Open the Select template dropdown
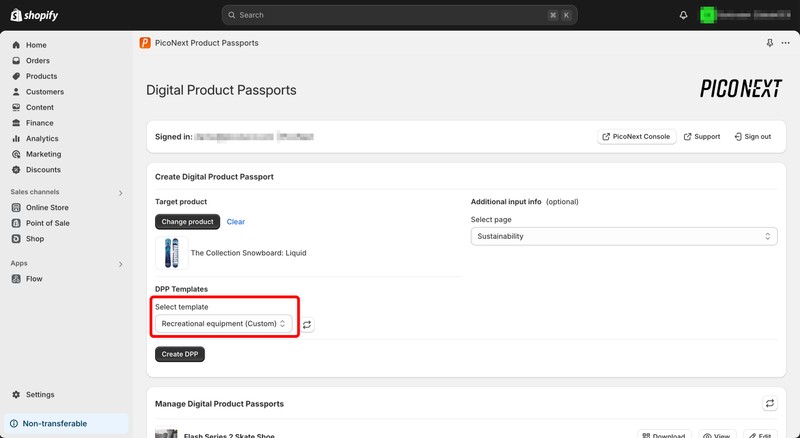The width and height of the screenshot is (800, 438). [224, 324]
